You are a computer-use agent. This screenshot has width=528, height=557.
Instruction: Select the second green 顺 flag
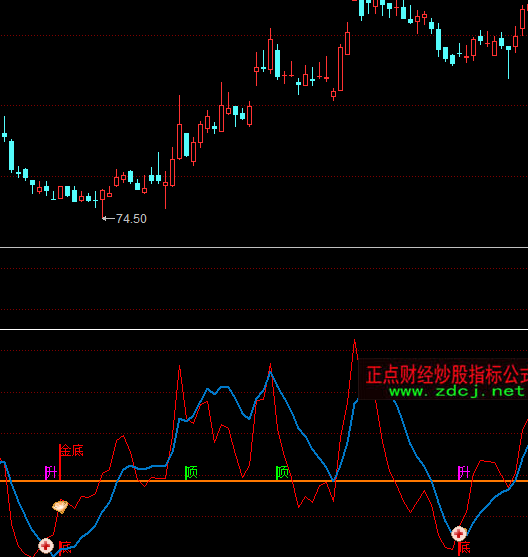[282, 472]
